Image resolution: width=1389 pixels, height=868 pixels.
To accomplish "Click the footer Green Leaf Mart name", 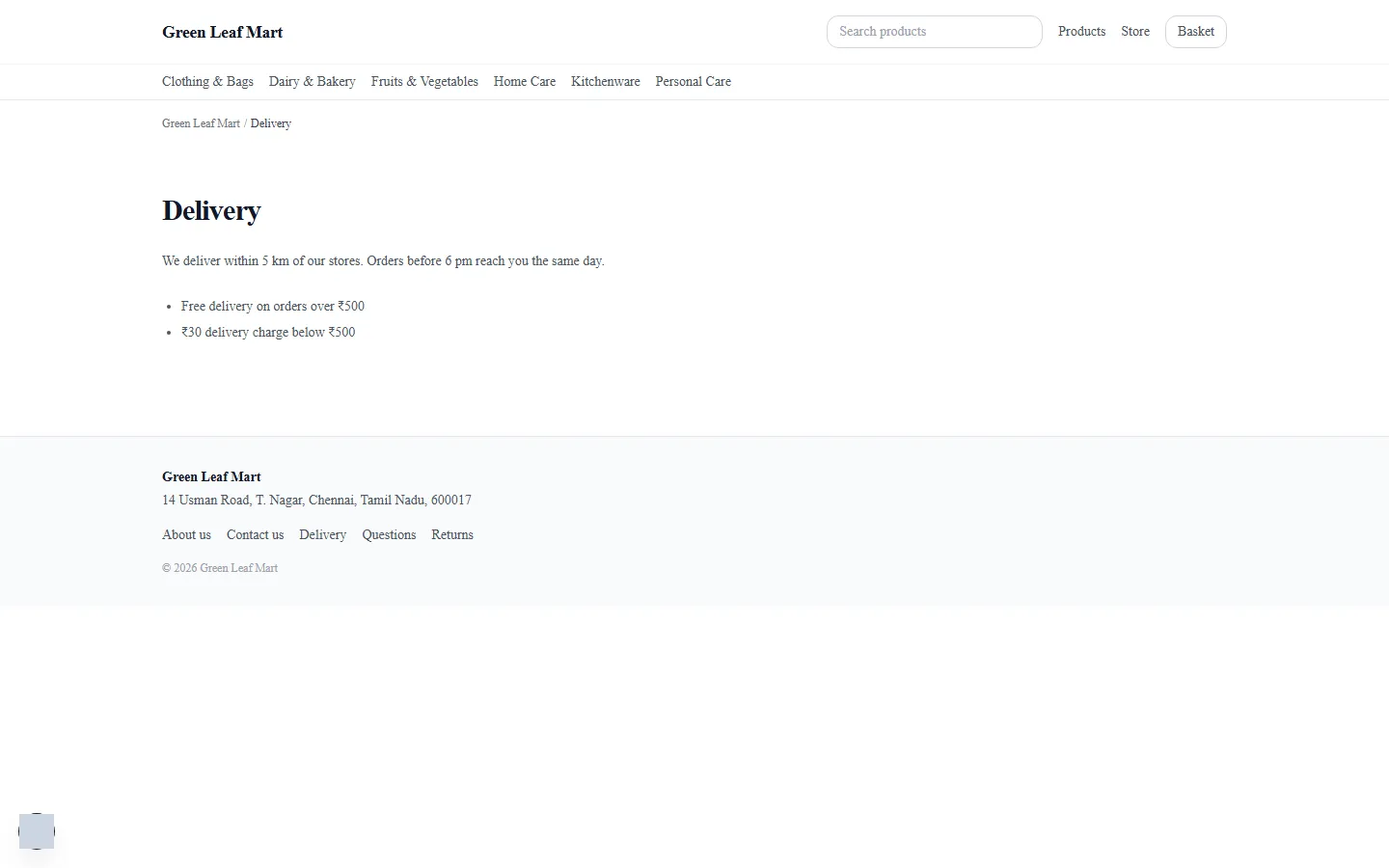I will click(211, 476).
